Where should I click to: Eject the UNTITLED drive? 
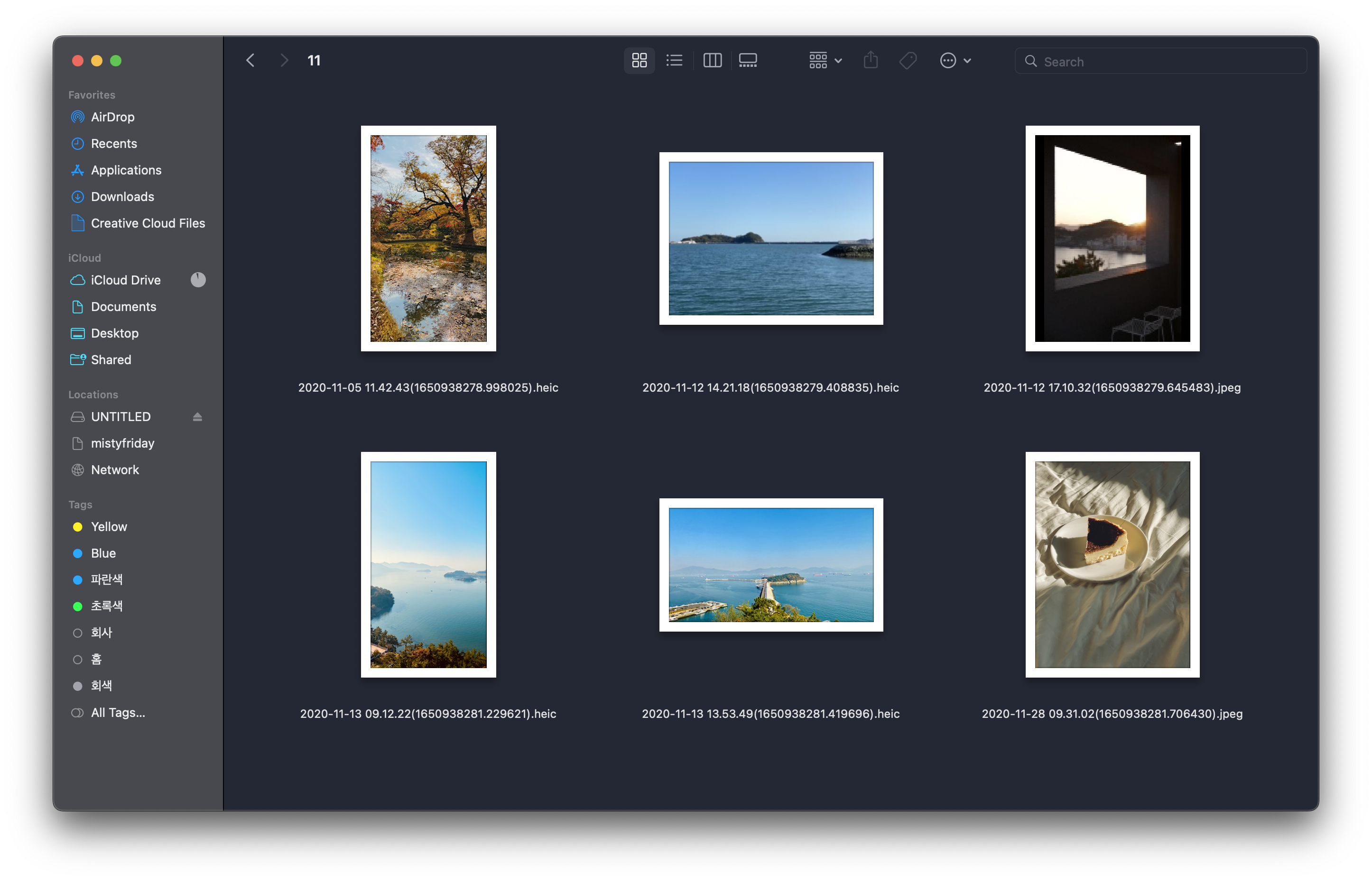pos(197,417)
